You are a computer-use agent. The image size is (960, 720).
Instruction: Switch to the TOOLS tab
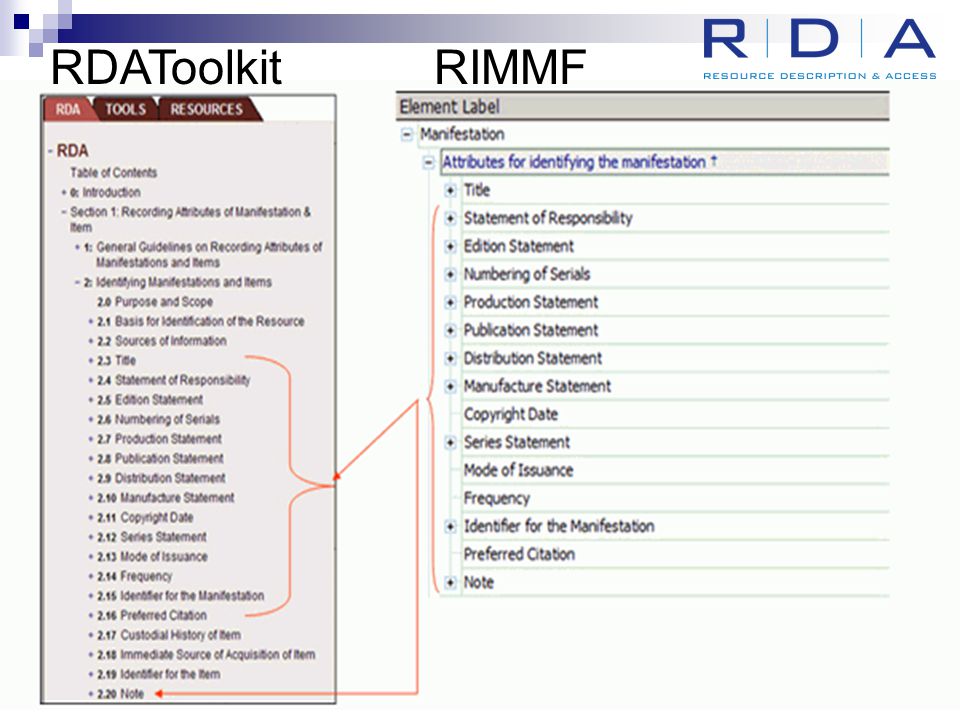coord(126,110)
